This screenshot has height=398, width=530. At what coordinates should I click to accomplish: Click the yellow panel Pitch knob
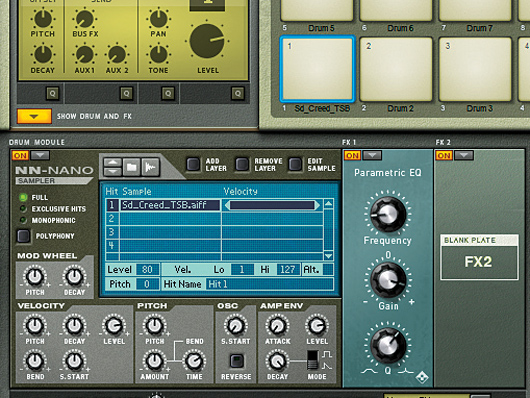pyautogui.click(x=43, y=19)
